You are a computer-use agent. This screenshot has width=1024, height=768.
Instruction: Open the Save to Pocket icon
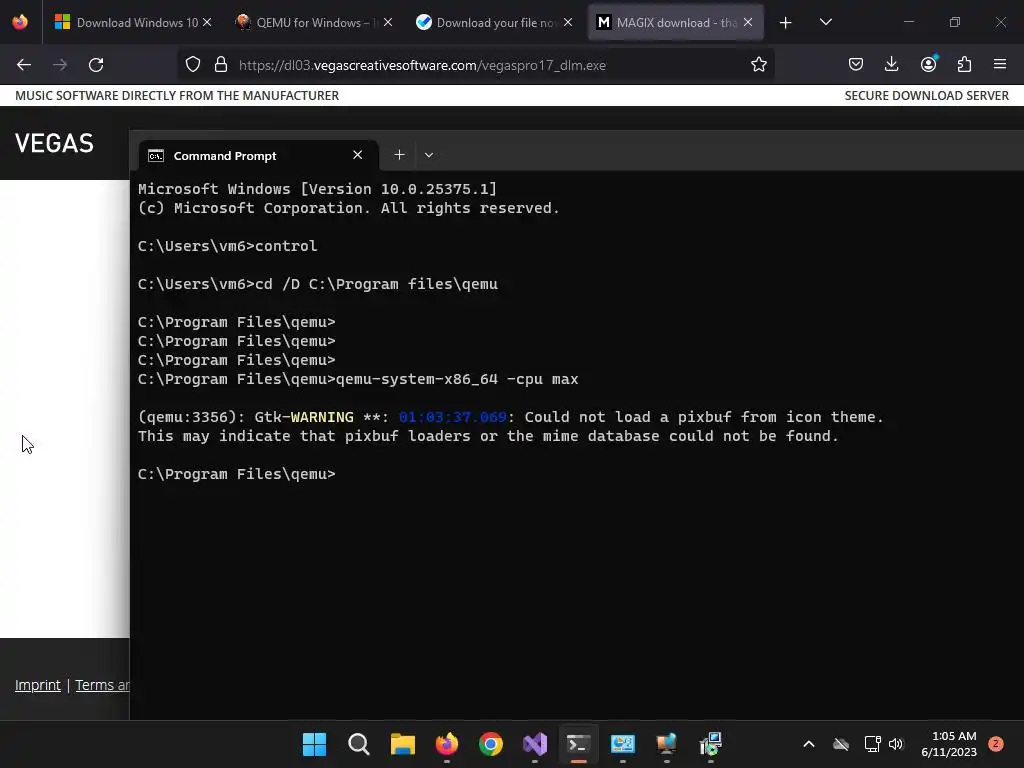click(x=856, y=65)
